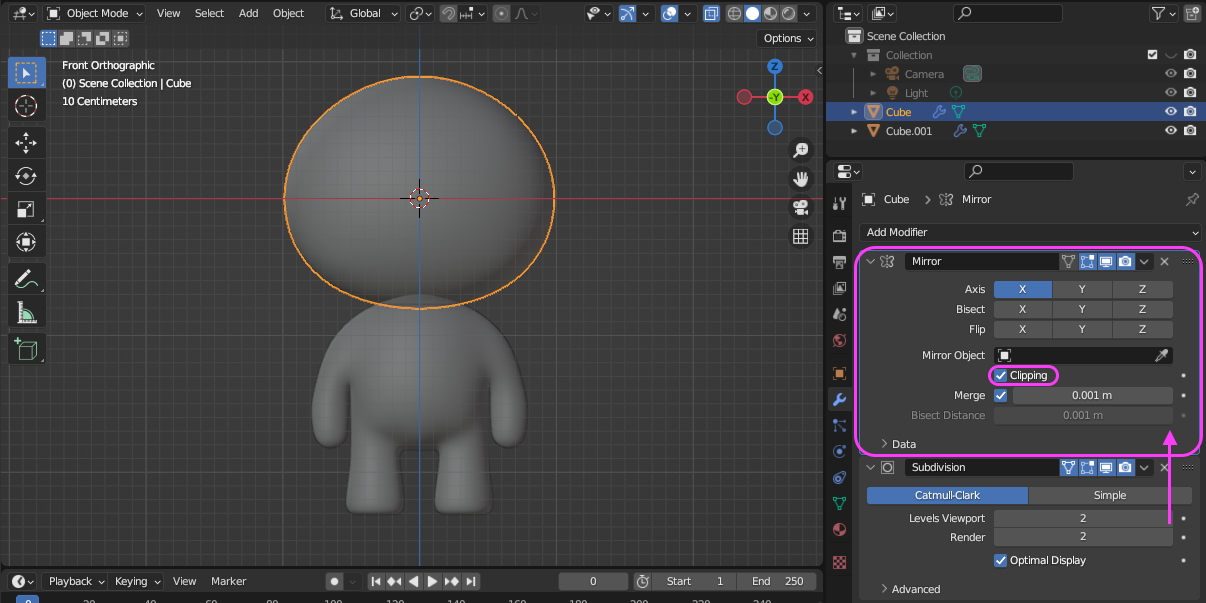
Task: Select the Measure tool
Action: pyautogui.click(x=26, y=313)
